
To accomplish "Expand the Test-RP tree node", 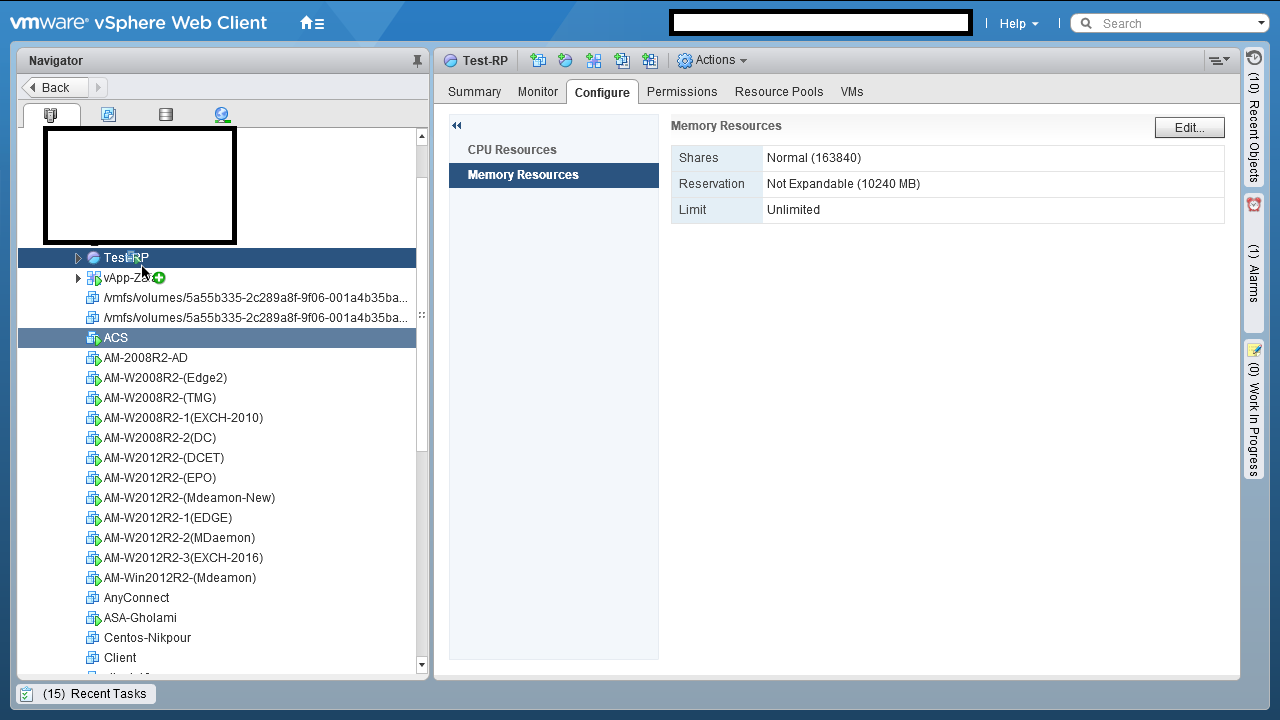I will pos(79,258).
